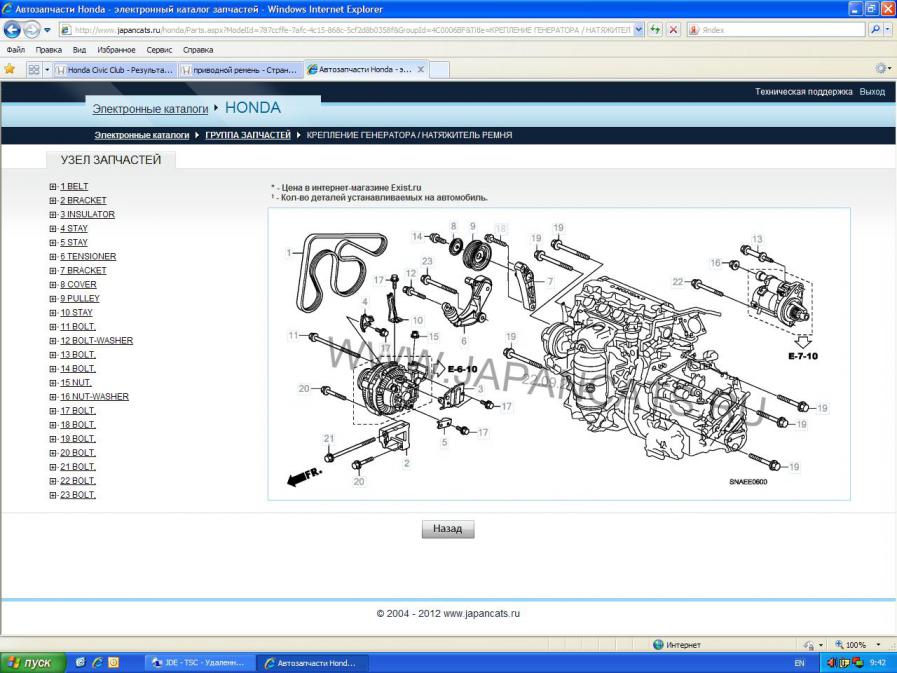The height and width of the screenshot is (673, 897).
Task: Click the search magnifier icon
Action: 875,30
